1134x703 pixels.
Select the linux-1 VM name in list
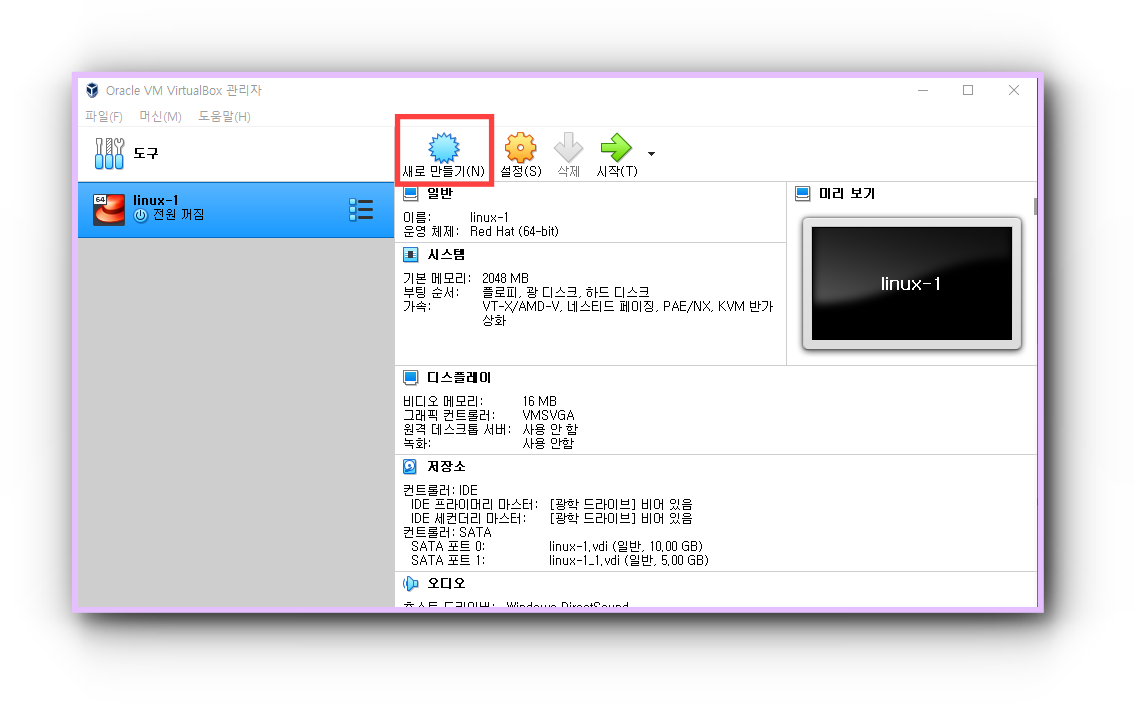(x=155, y=200)
